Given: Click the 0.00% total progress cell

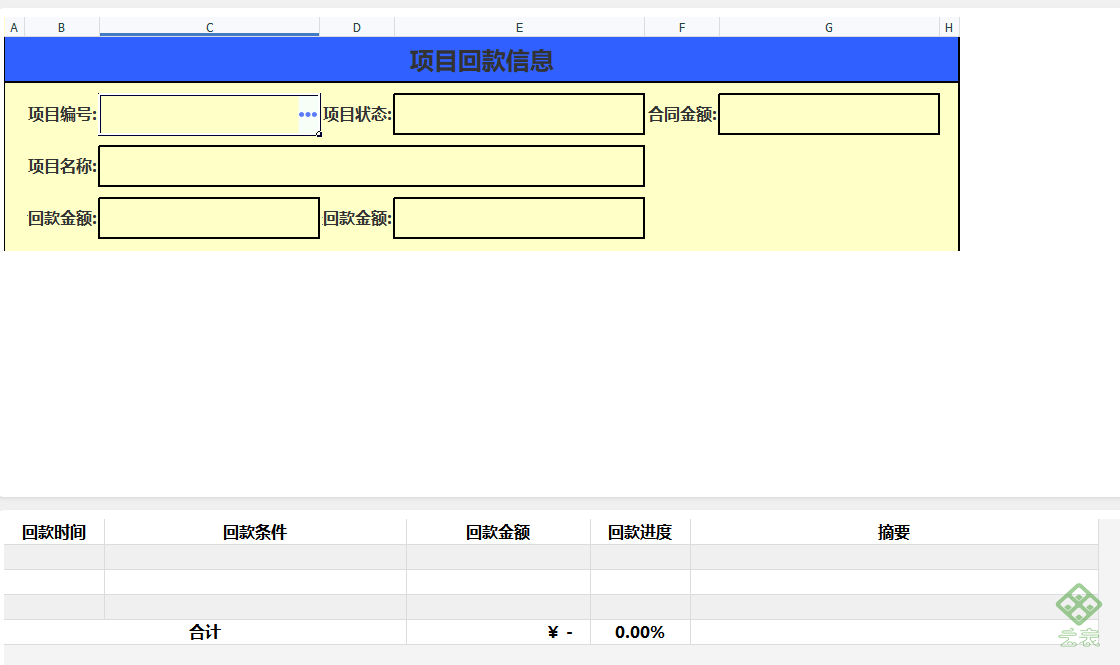Looking at the screenshot, I should click(x=640, y=632).
